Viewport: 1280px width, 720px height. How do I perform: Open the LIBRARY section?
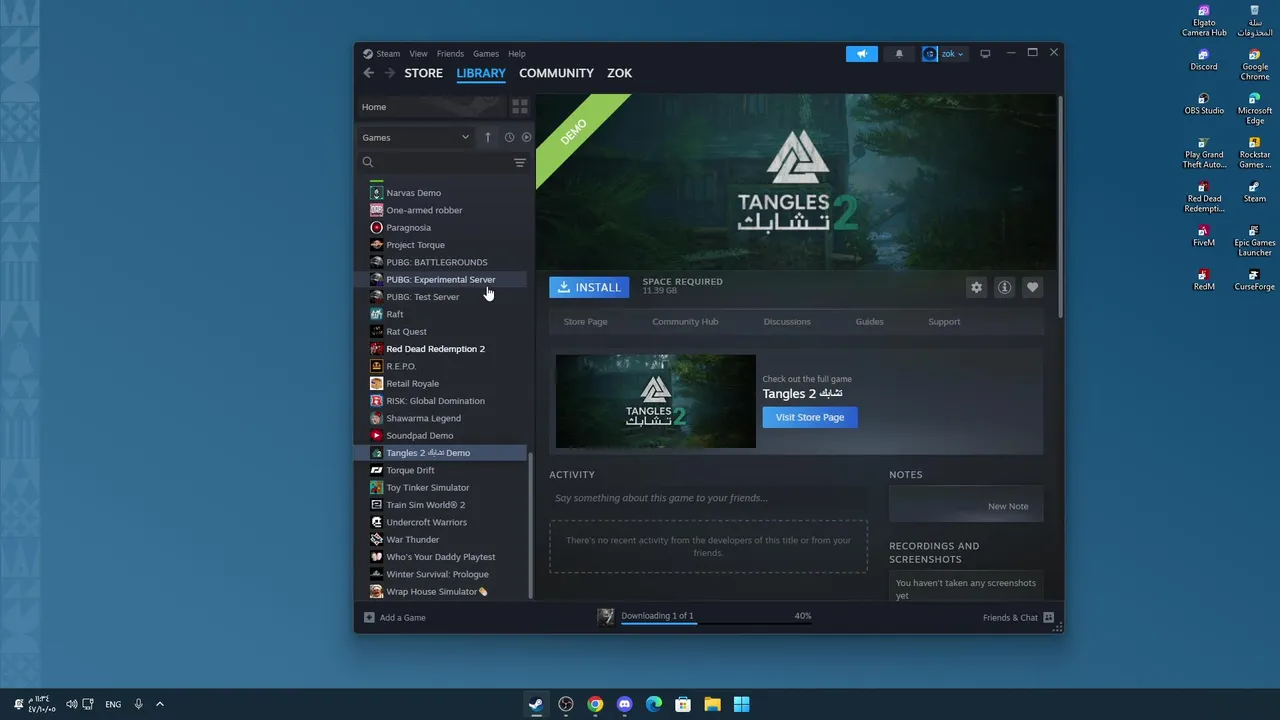pos(481,73)
